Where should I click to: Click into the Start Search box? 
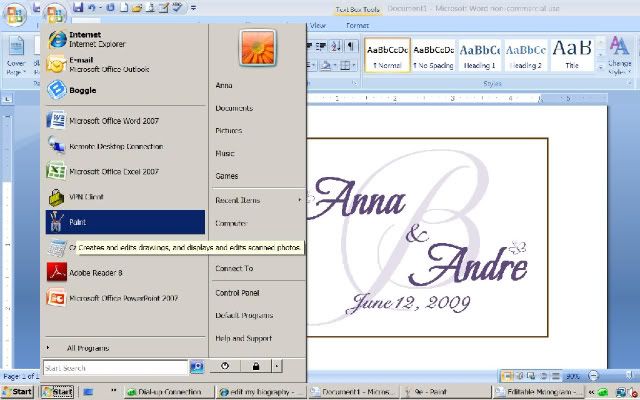(116, 368)
